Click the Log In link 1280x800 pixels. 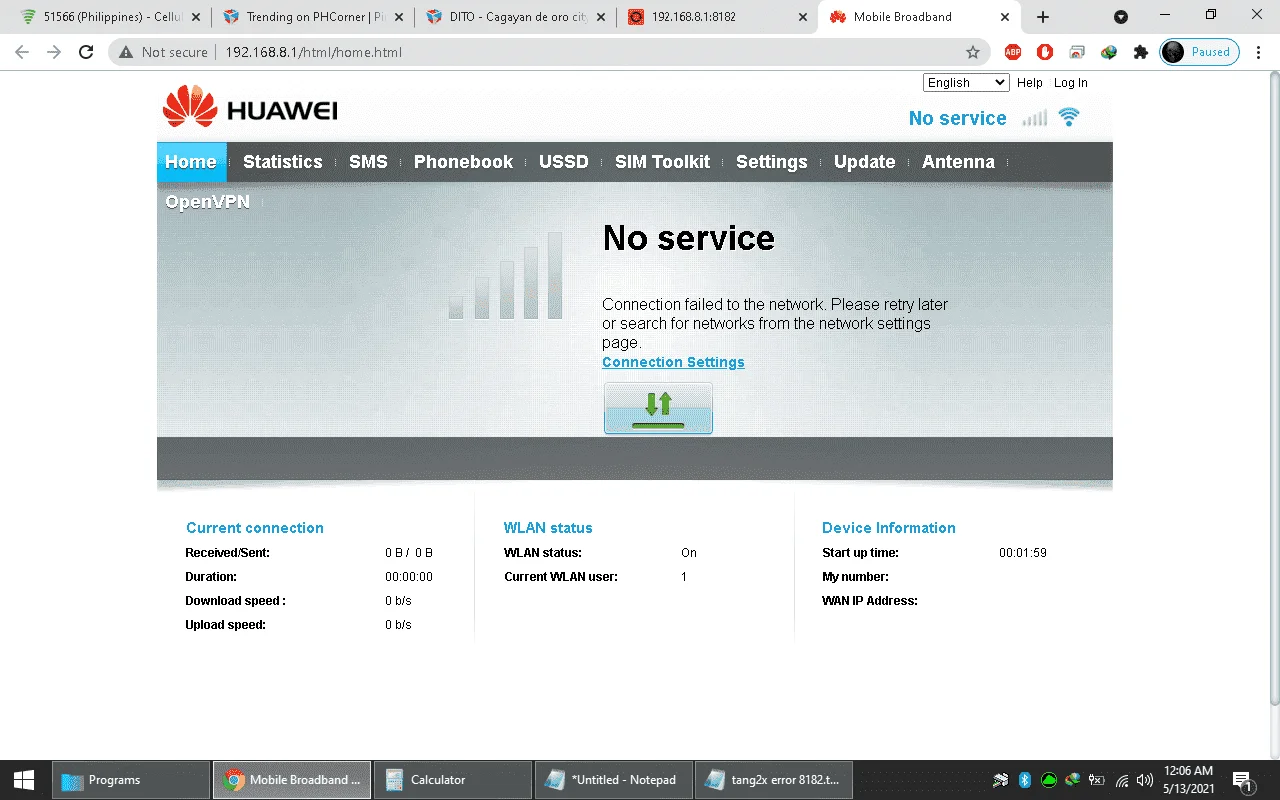point(1071,83)
